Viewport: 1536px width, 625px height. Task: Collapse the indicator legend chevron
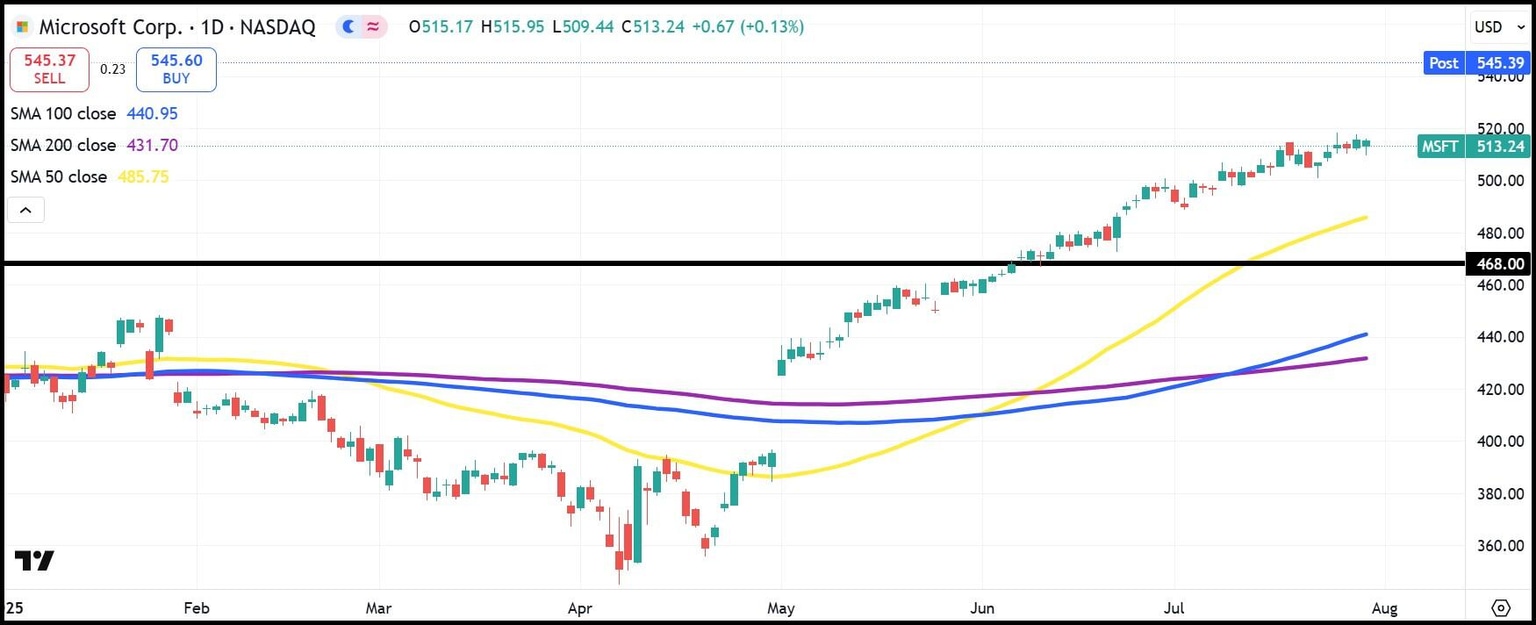[25, 209]
